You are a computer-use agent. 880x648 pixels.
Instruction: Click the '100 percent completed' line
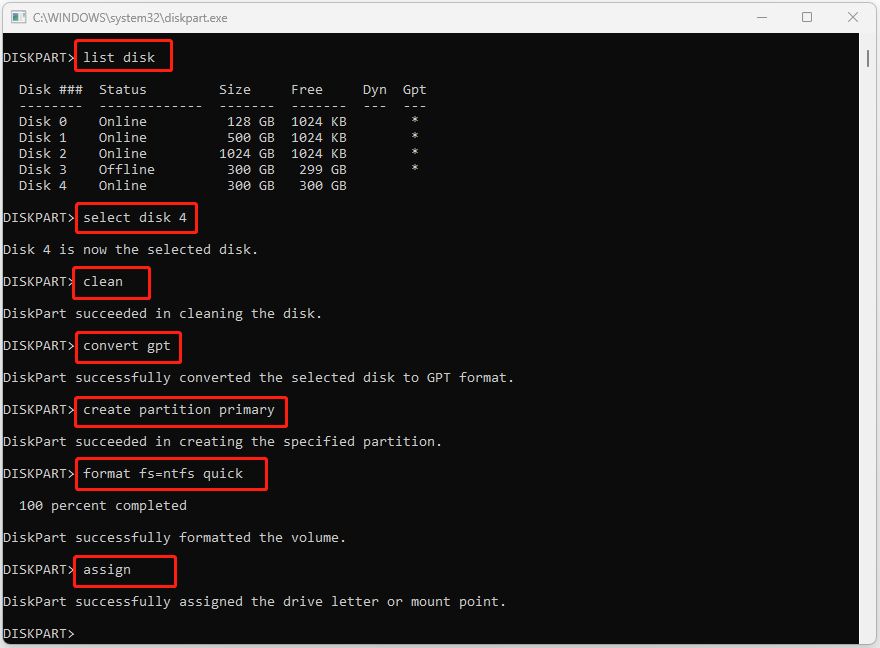[103, 505]
